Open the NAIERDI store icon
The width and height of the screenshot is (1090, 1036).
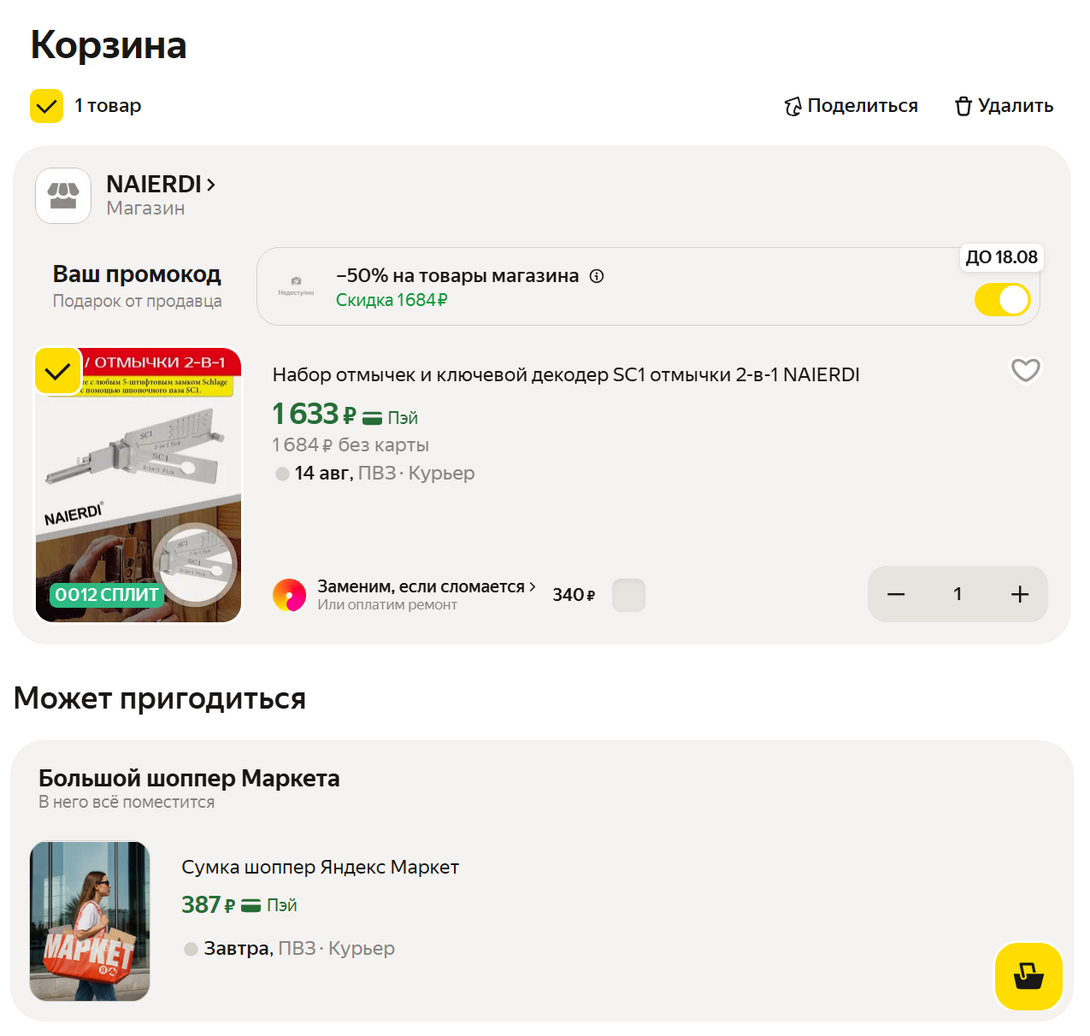pos(63,195)
